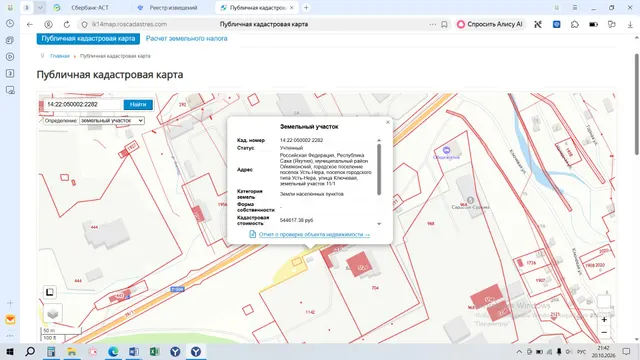Screen dimensions: 640x360
Task: Open sidebar video play icon
Action: pos(10,57)
